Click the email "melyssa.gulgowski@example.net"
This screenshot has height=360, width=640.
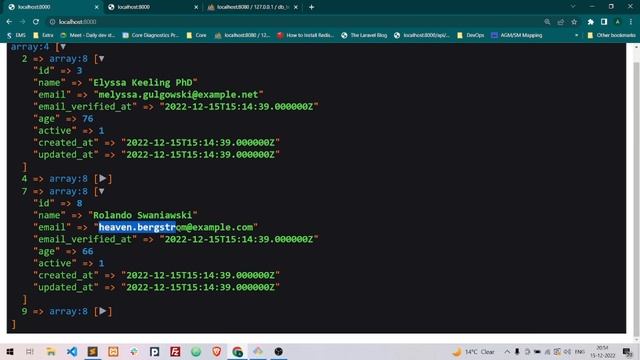(x=178, y=95)
